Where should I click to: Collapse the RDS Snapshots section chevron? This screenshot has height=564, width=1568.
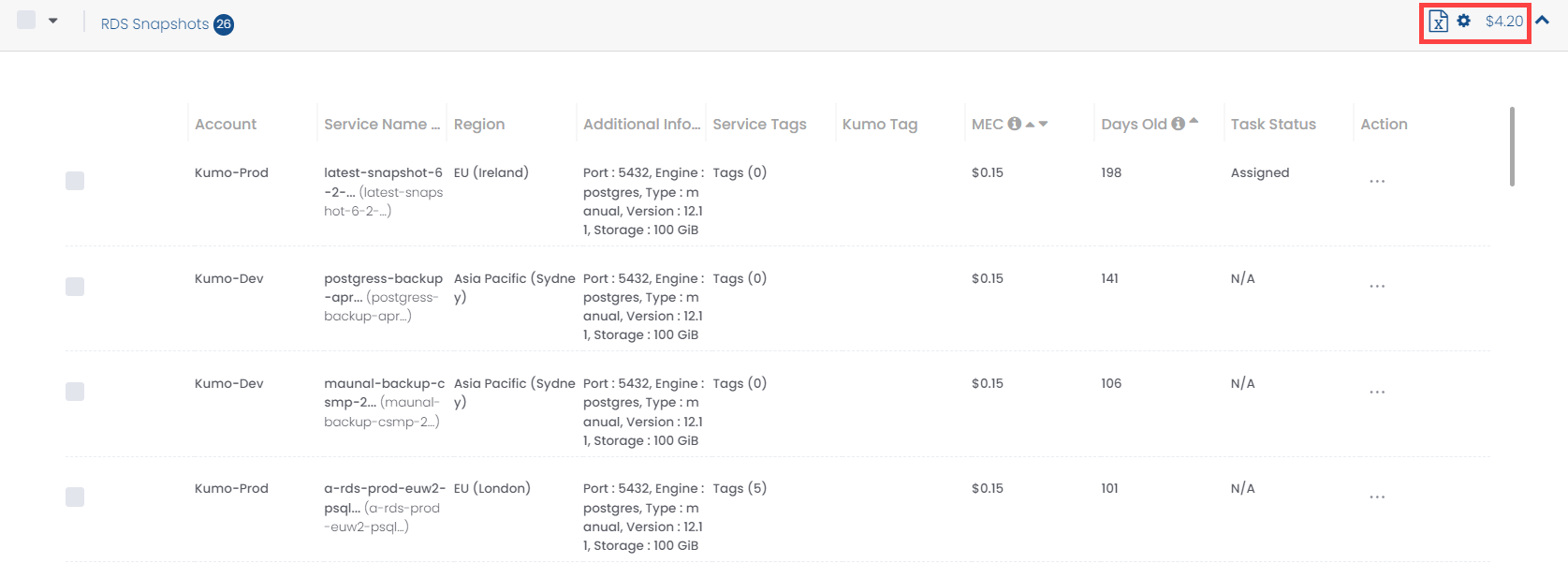coord(1543,21)
